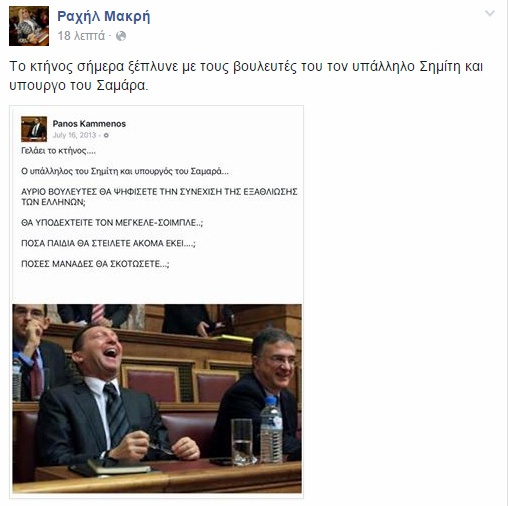The height and width of the screenshot is (506, 508).
Task: Click the globe public privacy icon
Action: pyautogui.click(x=121, y=36)
